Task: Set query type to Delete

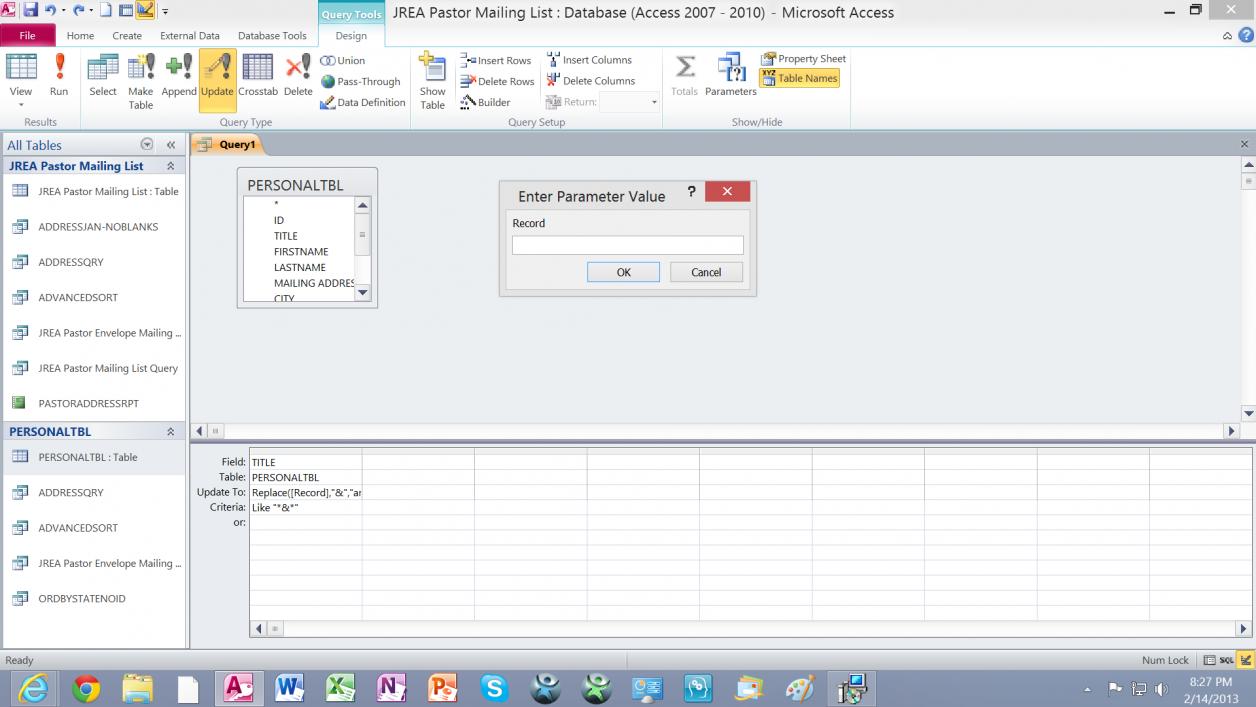Action: pyautogui.click(x=298, y=76)
